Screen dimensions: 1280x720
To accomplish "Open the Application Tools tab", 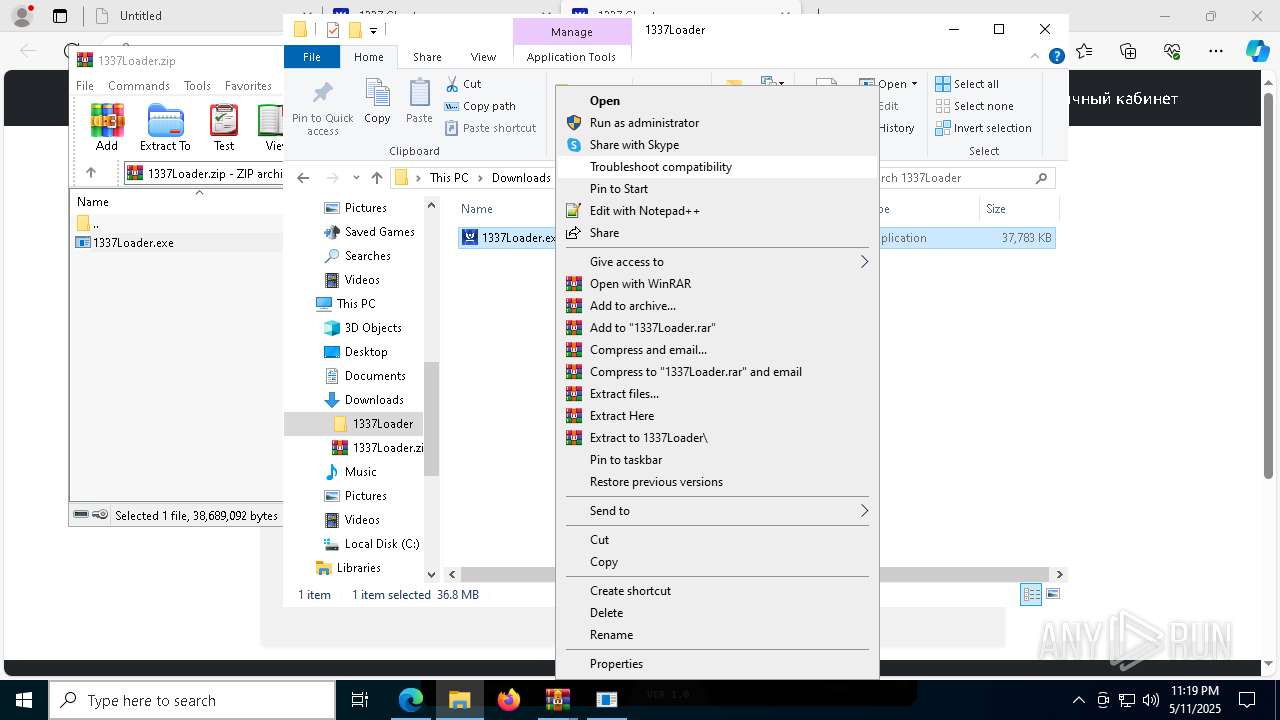I will click(x=571, y=57).
